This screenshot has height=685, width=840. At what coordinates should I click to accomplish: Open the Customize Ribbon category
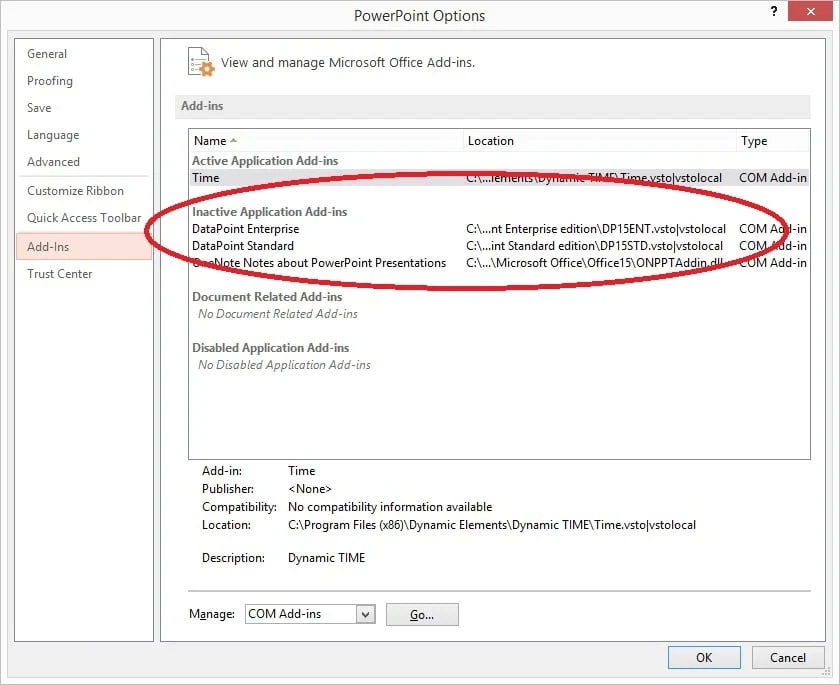tap(76, 191)
